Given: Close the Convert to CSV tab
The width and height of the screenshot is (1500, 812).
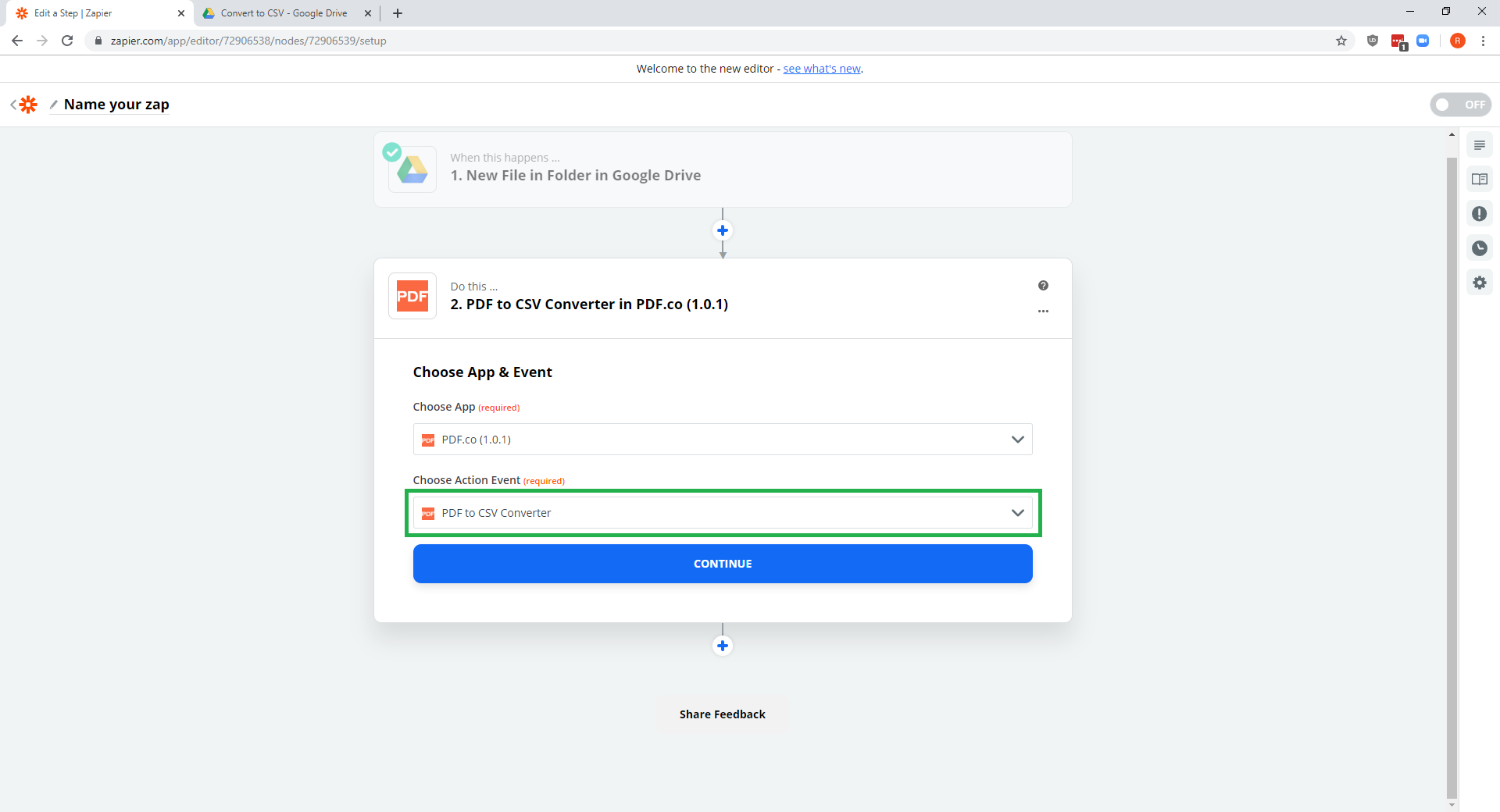Looking at the screenshot, I should click(x=368, y=13).
